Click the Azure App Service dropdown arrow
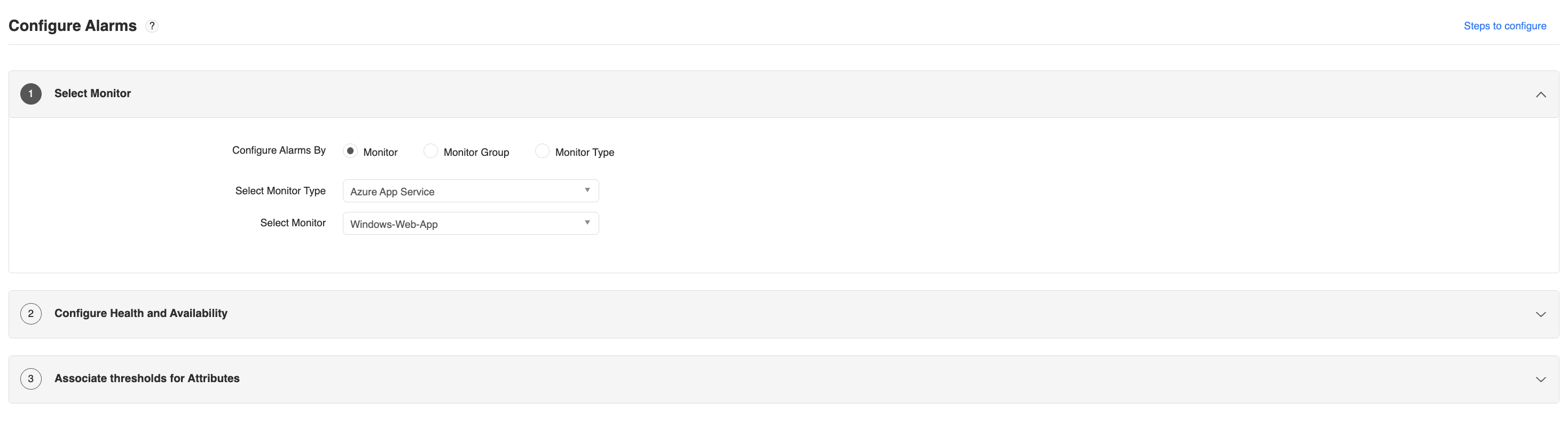This screenshot has width=1568, height=428. pyautogui.click(x=587, y=191)
